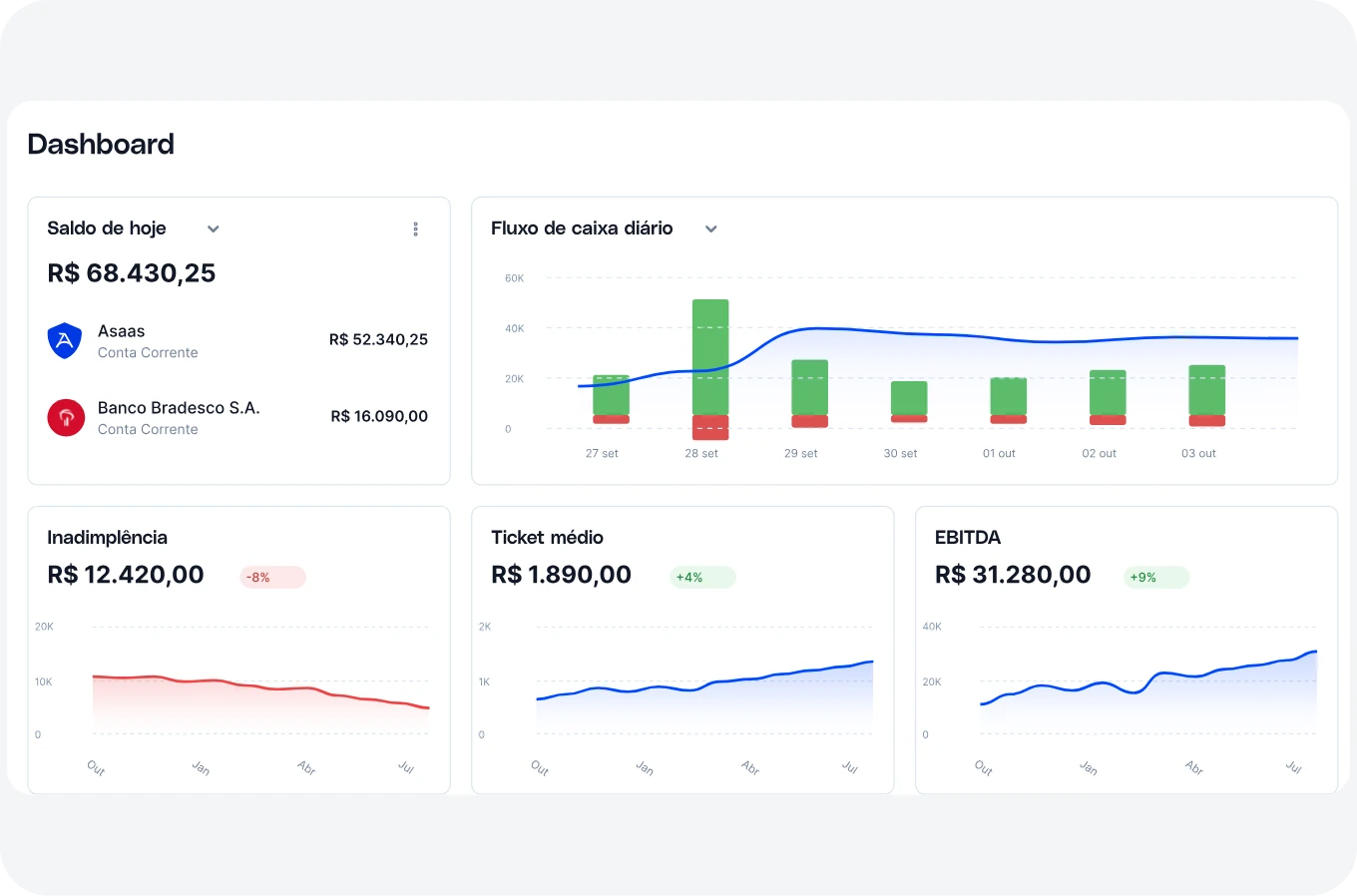Click the Dashboard page heading
Viewport: 1357px width, 896px height.
tap(101, 145)
